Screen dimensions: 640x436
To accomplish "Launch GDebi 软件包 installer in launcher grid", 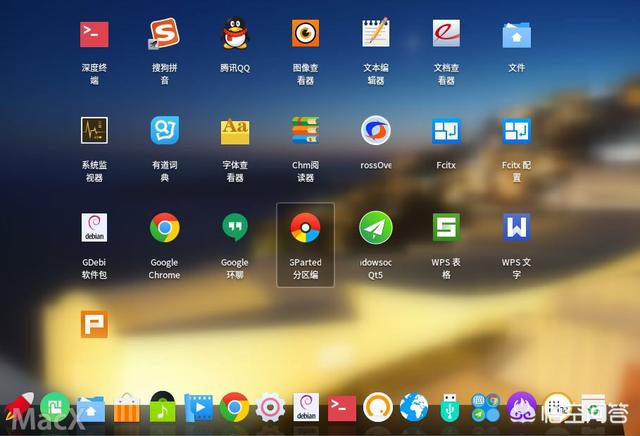I will 94,227.
